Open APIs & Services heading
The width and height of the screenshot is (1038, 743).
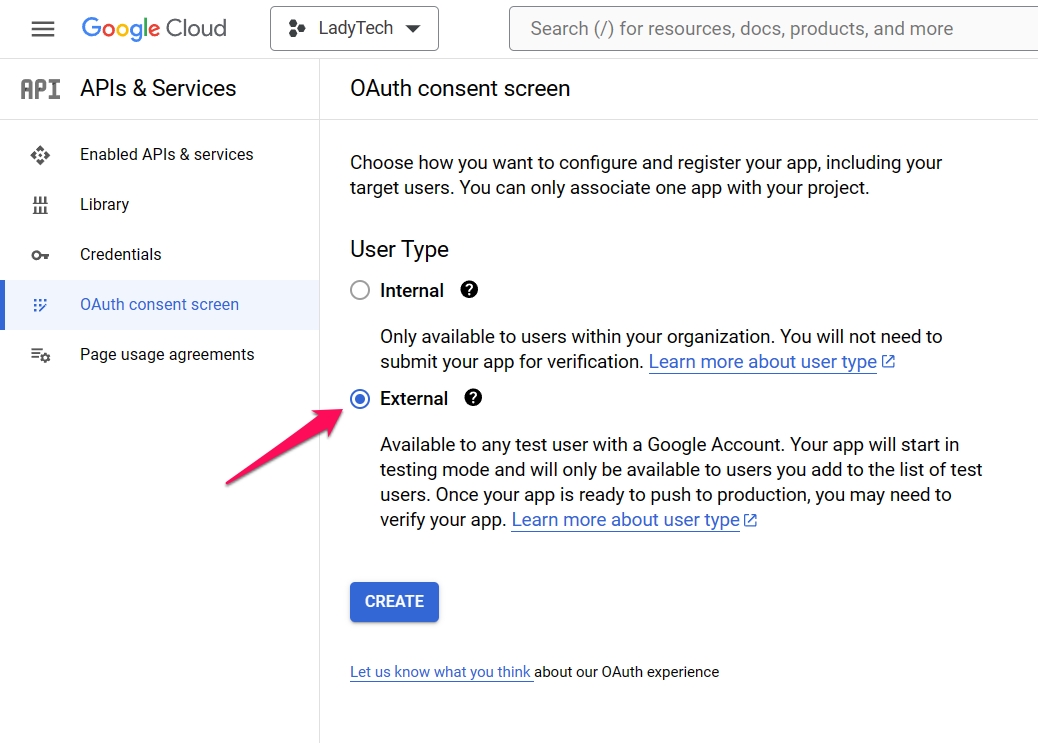click(158, 89)
